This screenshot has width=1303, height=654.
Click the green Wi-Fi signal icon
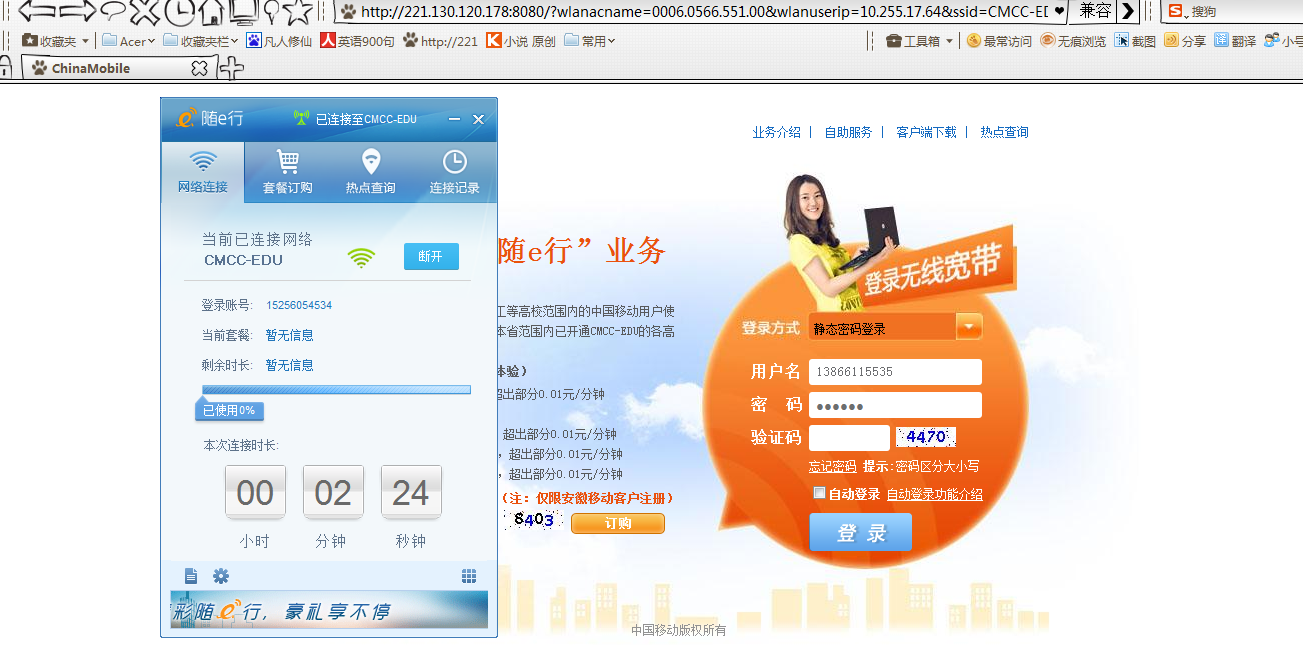point(361,258)
